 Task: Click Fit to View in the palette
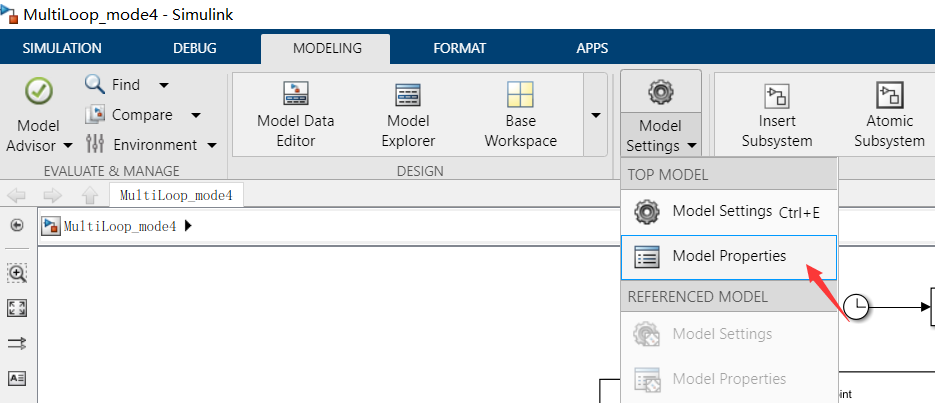coord(17,308)
